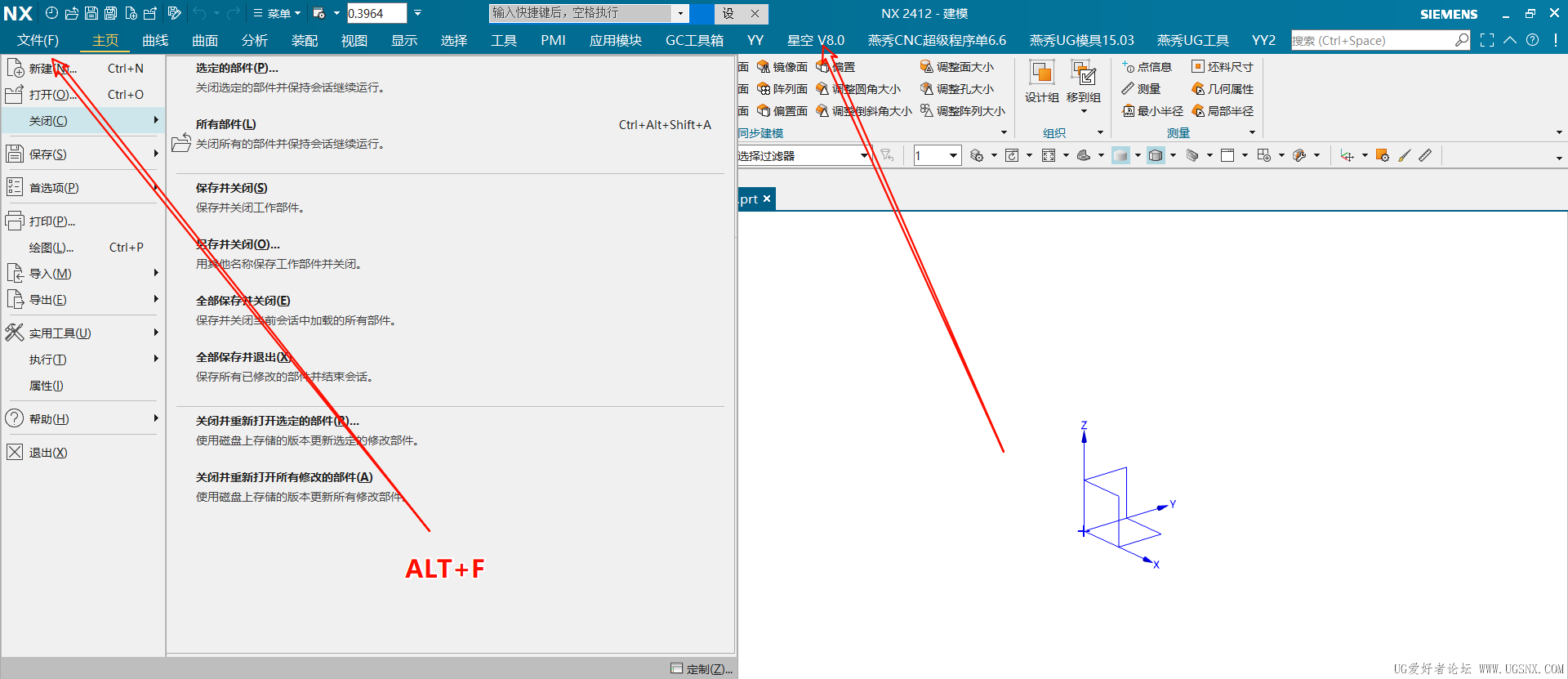Click the save all stacked floppy icon
The width and height of the screenshot is (1568, 679).
[110, 13]
